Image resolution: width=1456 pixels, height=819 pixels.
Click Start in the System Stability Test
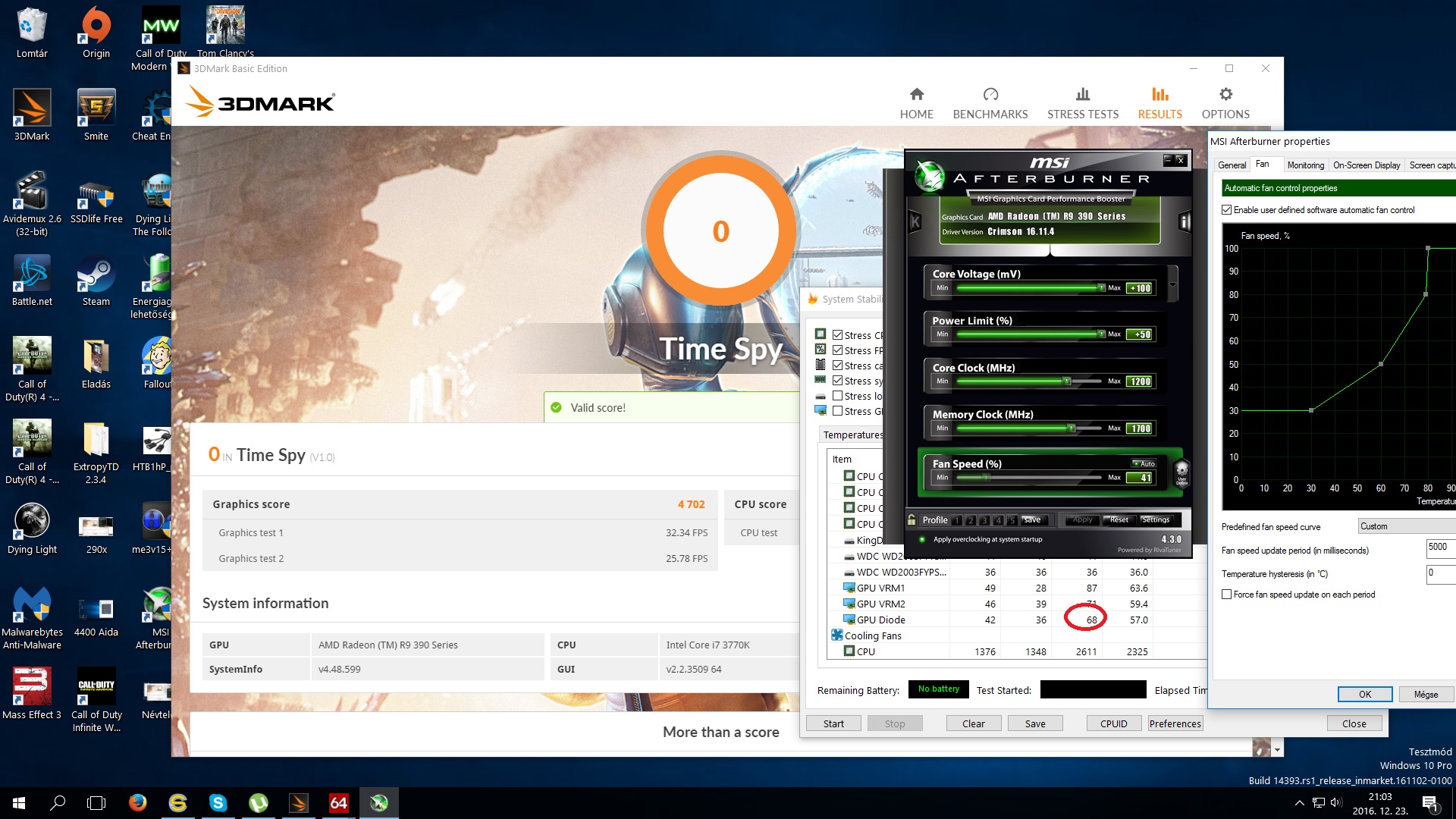[x=833, y=723]
